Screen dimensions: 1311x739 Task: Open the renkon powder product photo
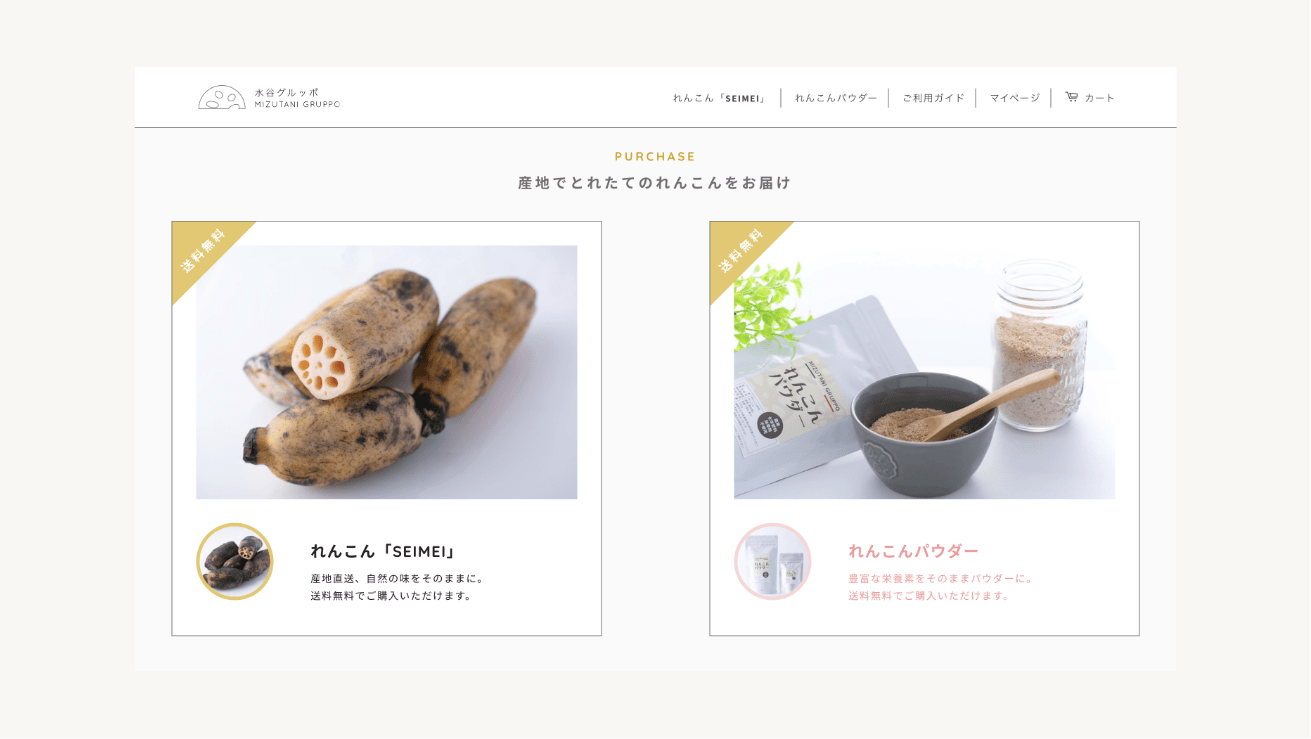925,372
